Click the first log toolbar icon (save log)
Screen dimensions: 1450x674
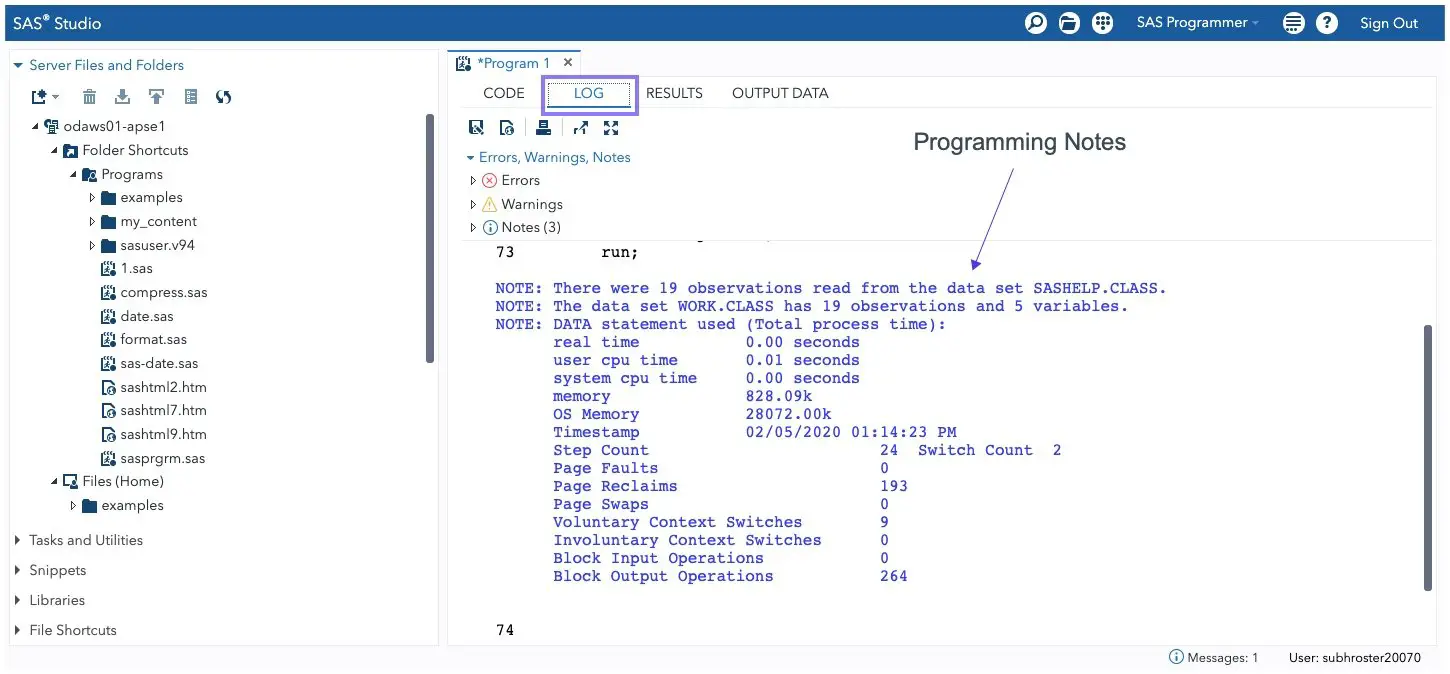click(477, 128)
